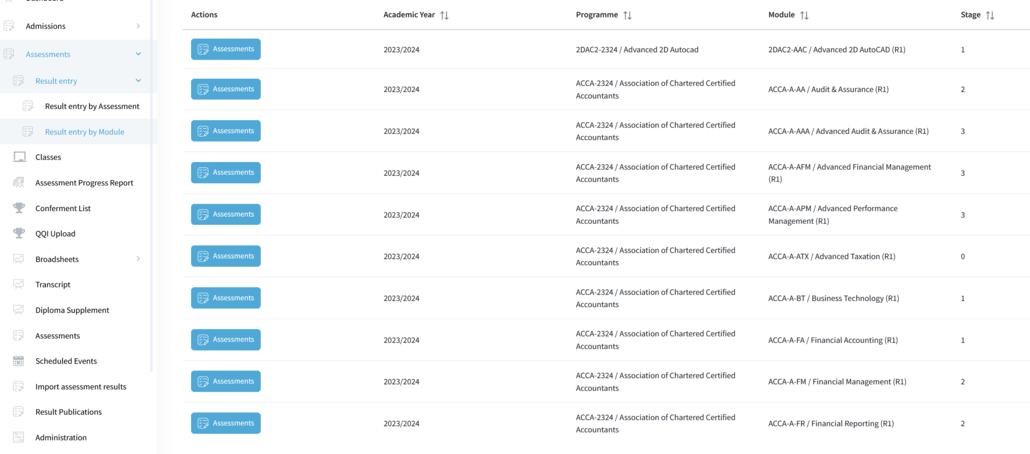Expand the Broadsheets submenu chevron
The height and width of the screenshot is (454, 1030).
point(138,259)
